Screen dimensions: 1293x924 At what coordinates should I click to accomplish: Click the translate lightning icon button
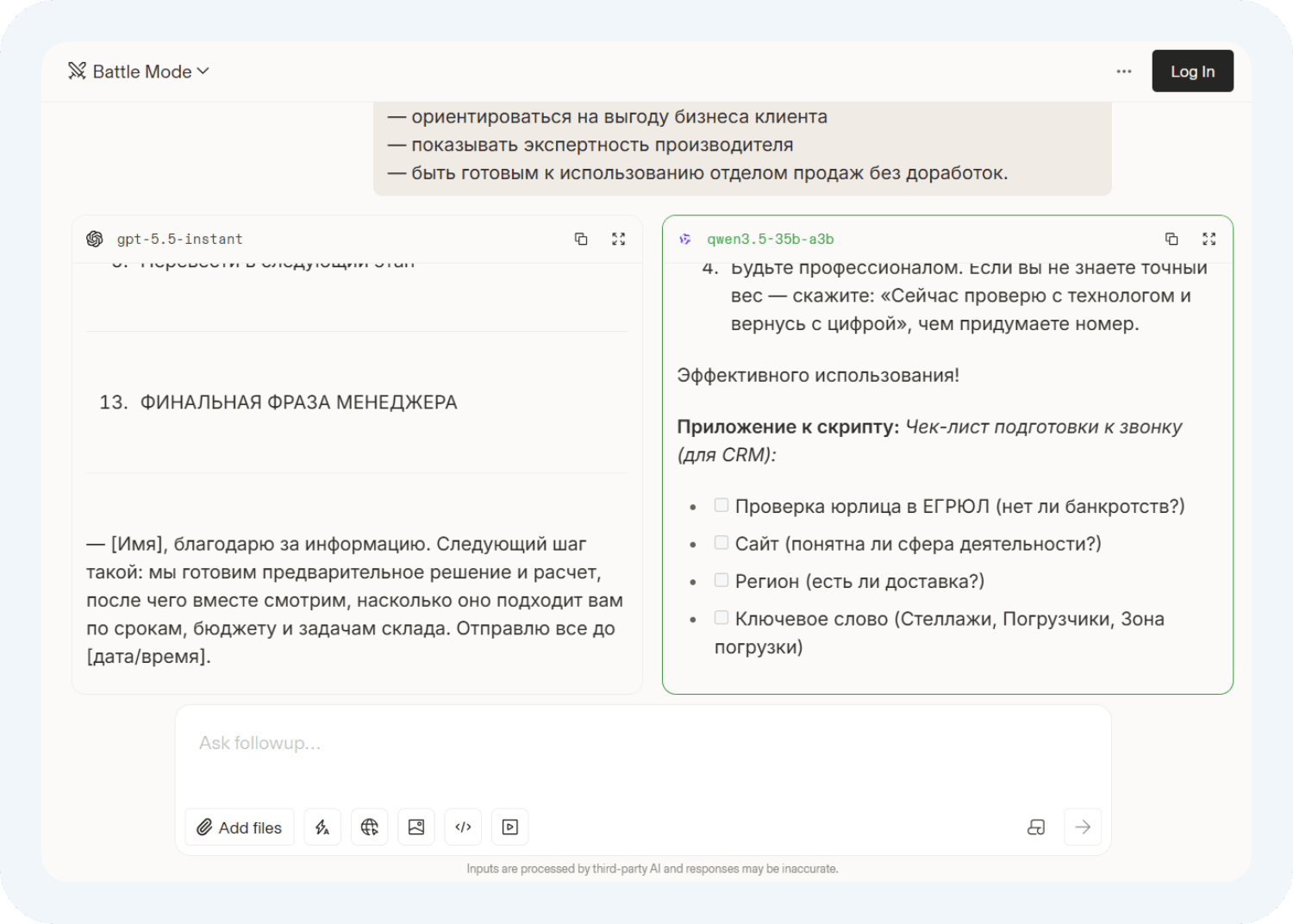click(x=322, y=827)
